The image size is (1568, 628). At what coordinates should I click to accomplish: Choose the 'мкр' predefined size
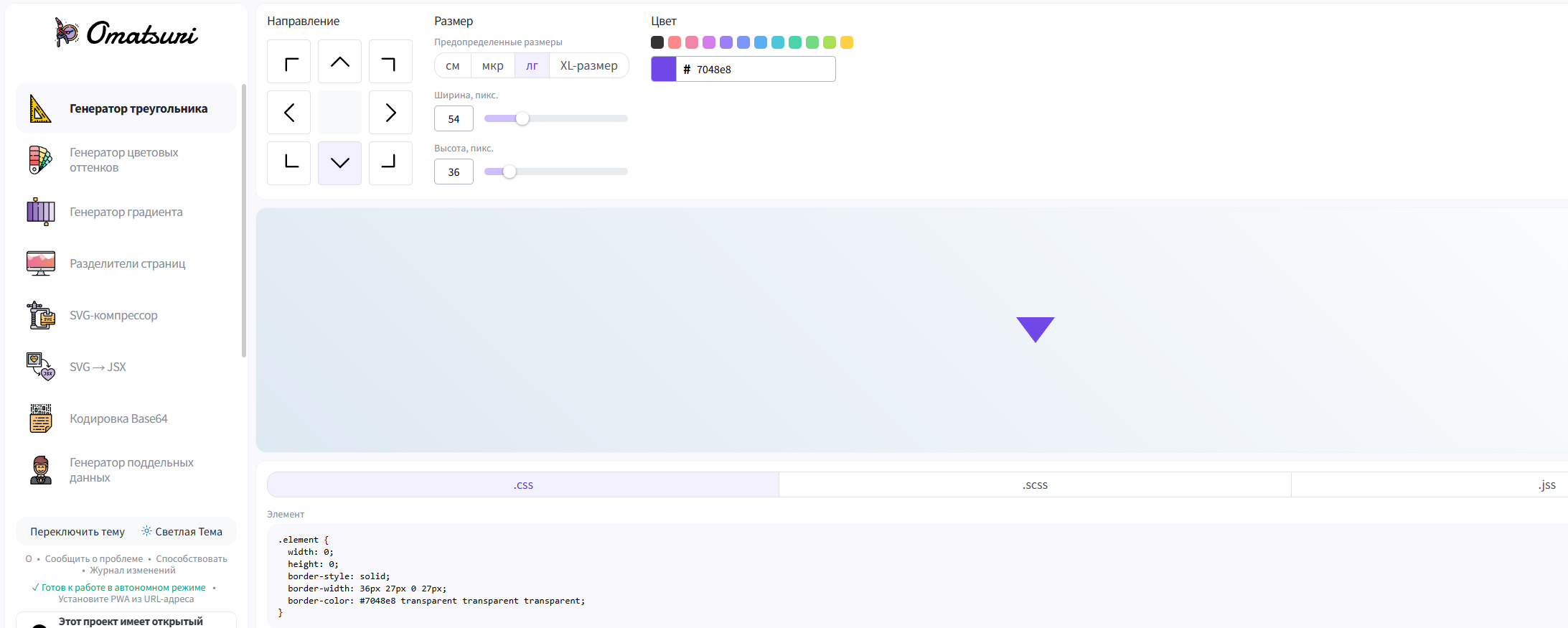pos(493,65)
